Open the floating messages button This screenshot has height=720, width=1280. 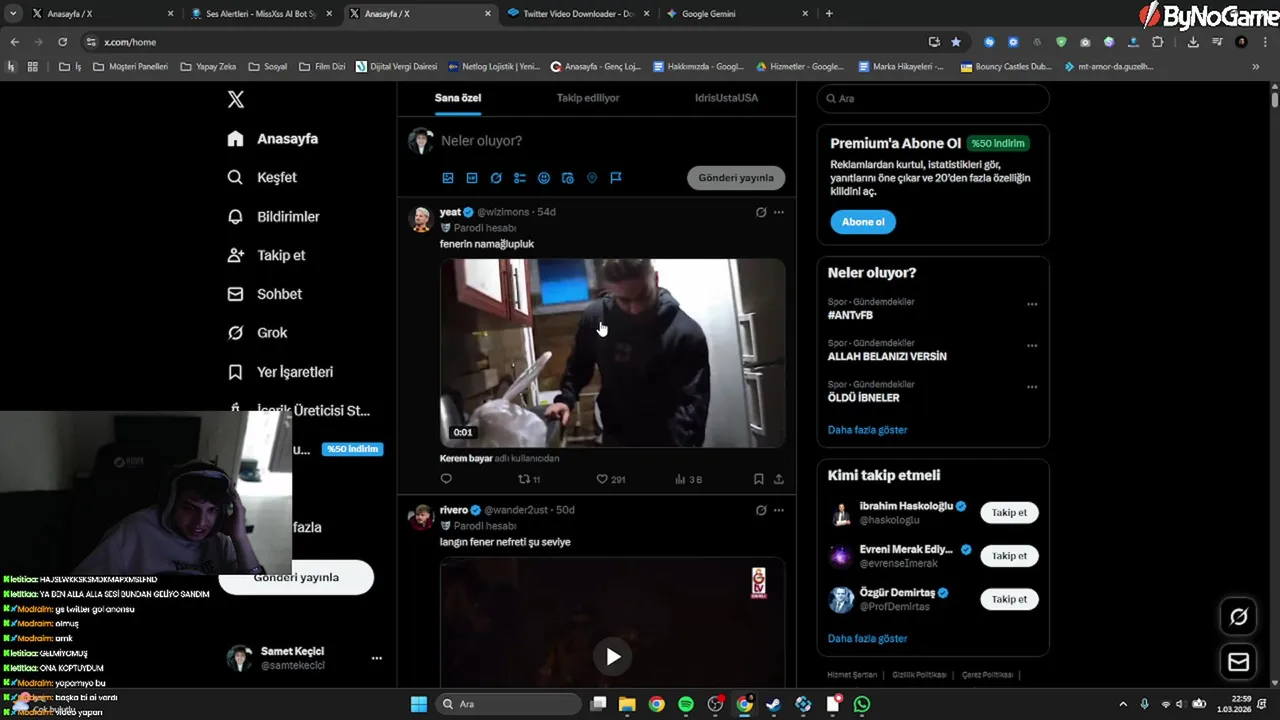1238,662
